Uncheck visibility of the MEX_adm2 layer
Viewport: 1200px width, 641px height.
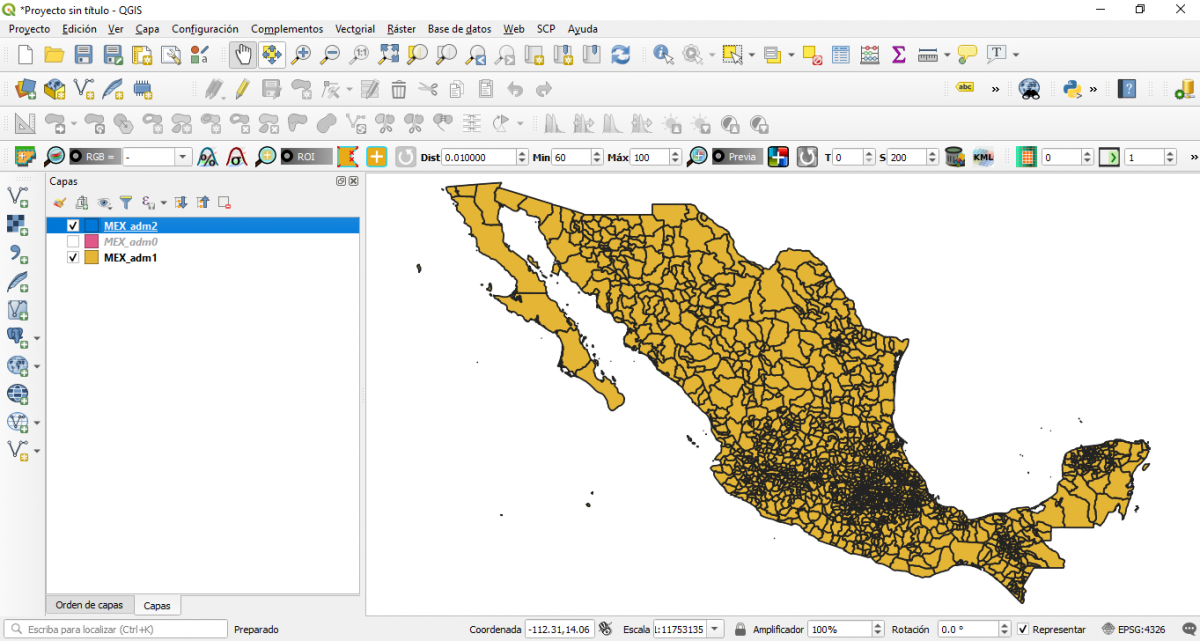point(72,225)
